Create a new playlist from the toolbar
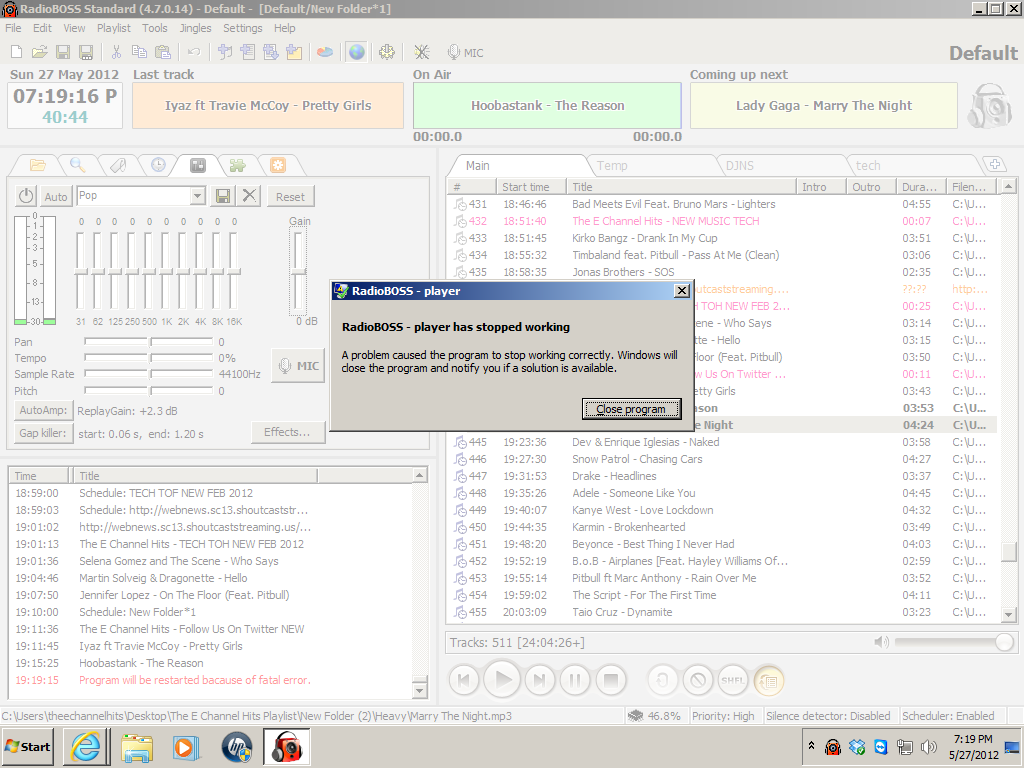 [x=17, y=52]
